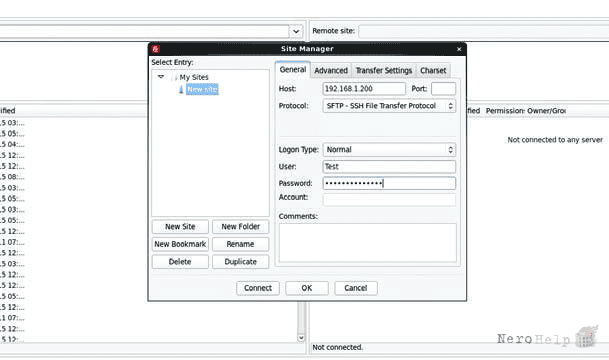Click the FileZilla icon in Site Manager title bar
The image size is (609, 360).
coord(156,49)
